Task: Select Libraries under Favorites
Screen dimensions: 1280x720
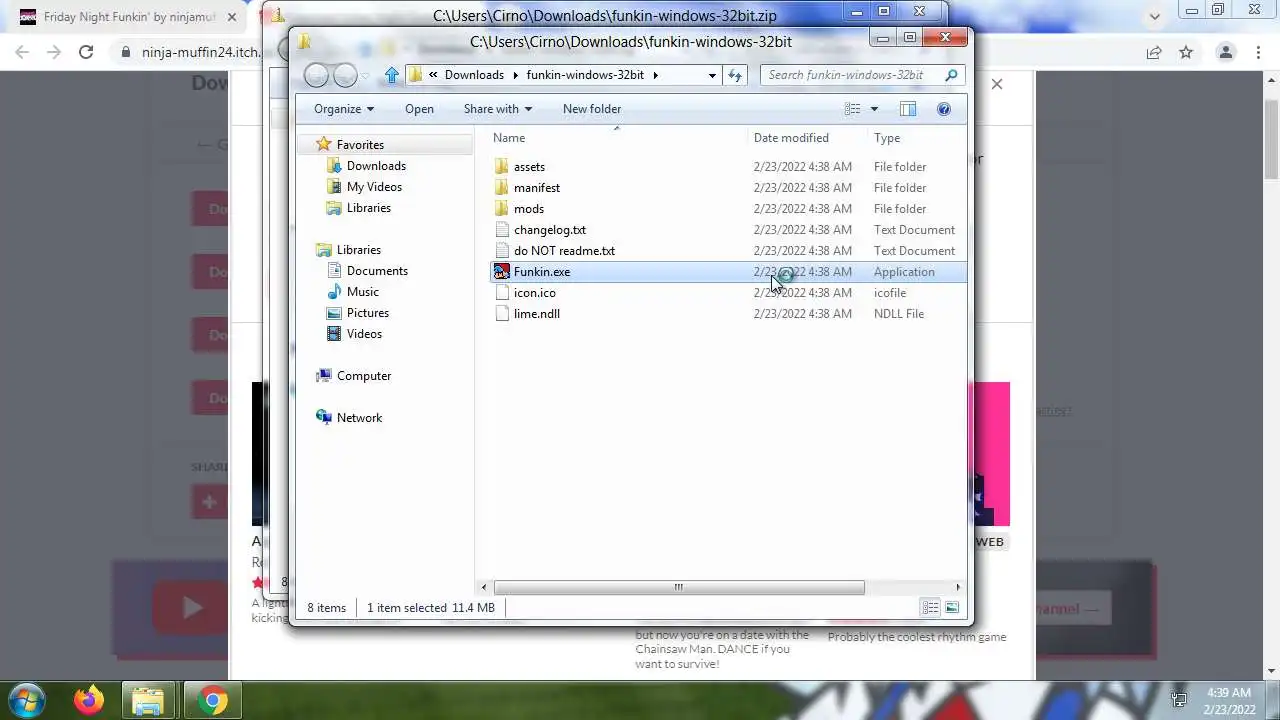Action: [x=368, y=208]
